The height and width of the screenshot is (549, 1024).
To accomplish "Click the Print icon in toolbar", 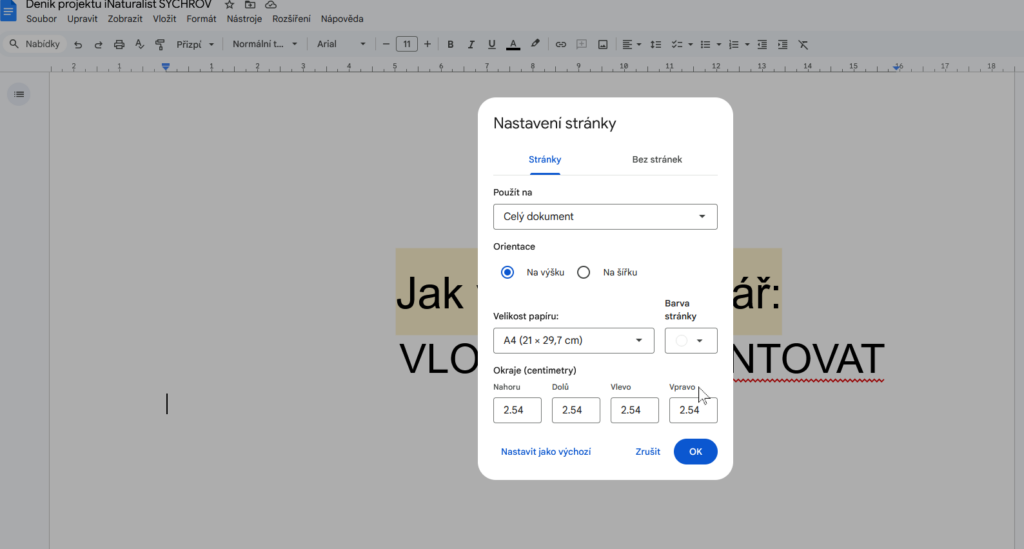I will click(119, 44).
